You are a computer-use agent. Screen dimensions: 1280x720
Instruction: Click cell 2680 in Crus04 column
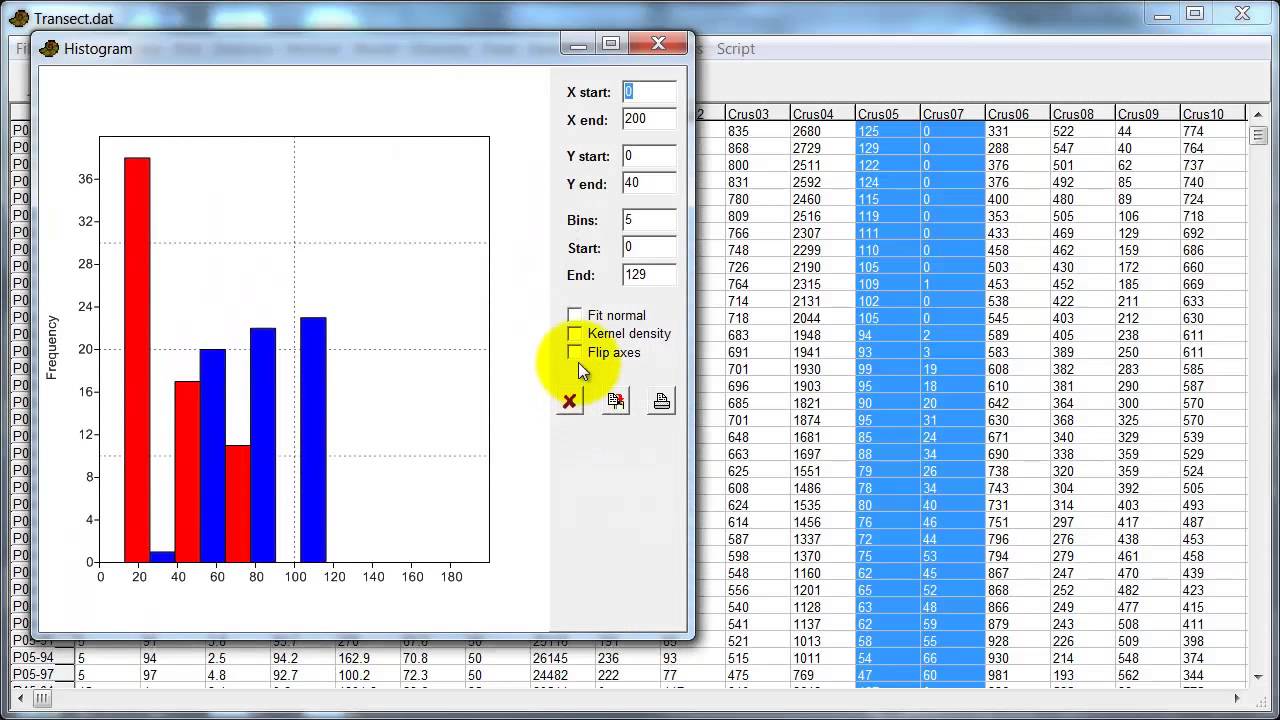pos(823,131)
